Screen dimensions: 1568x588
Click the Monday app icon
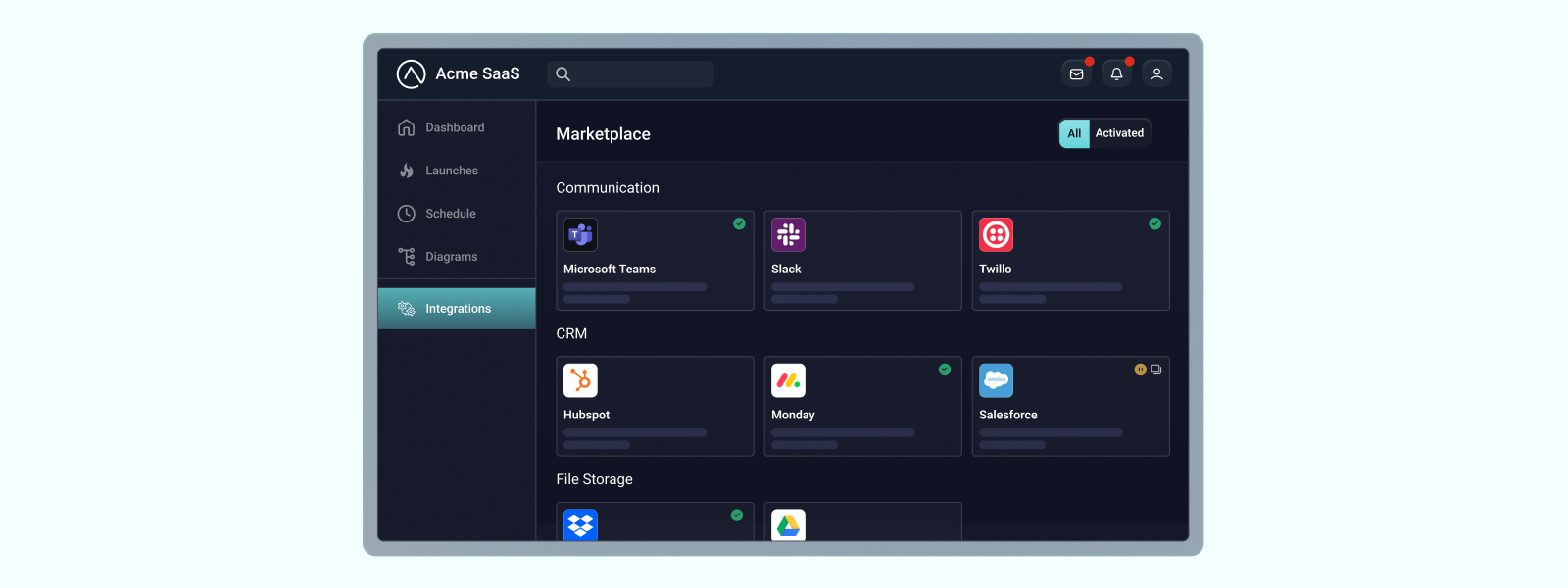788,380
